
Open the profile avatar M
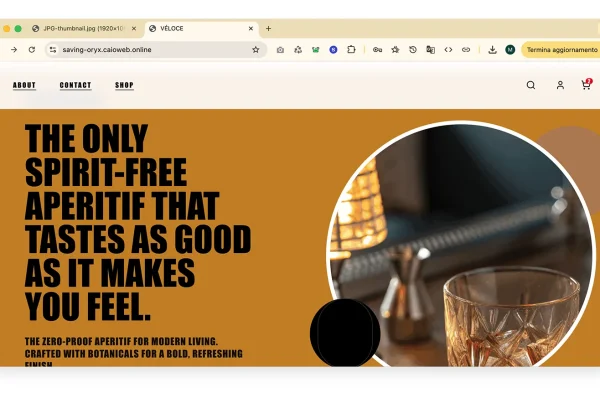click(x=510, y=50)
